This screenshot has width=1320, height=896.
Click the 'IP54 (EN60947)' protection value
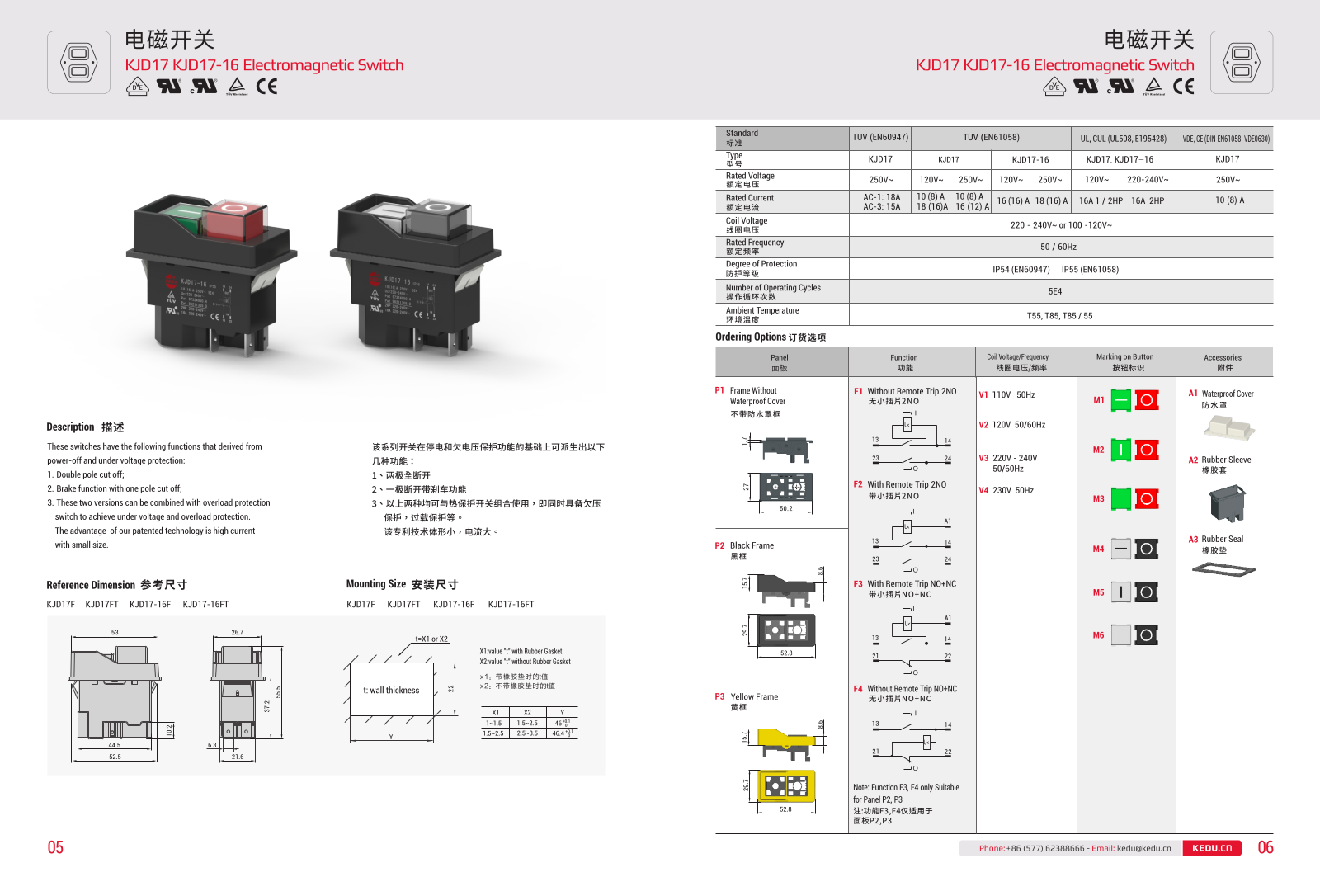pos(1021,270)
